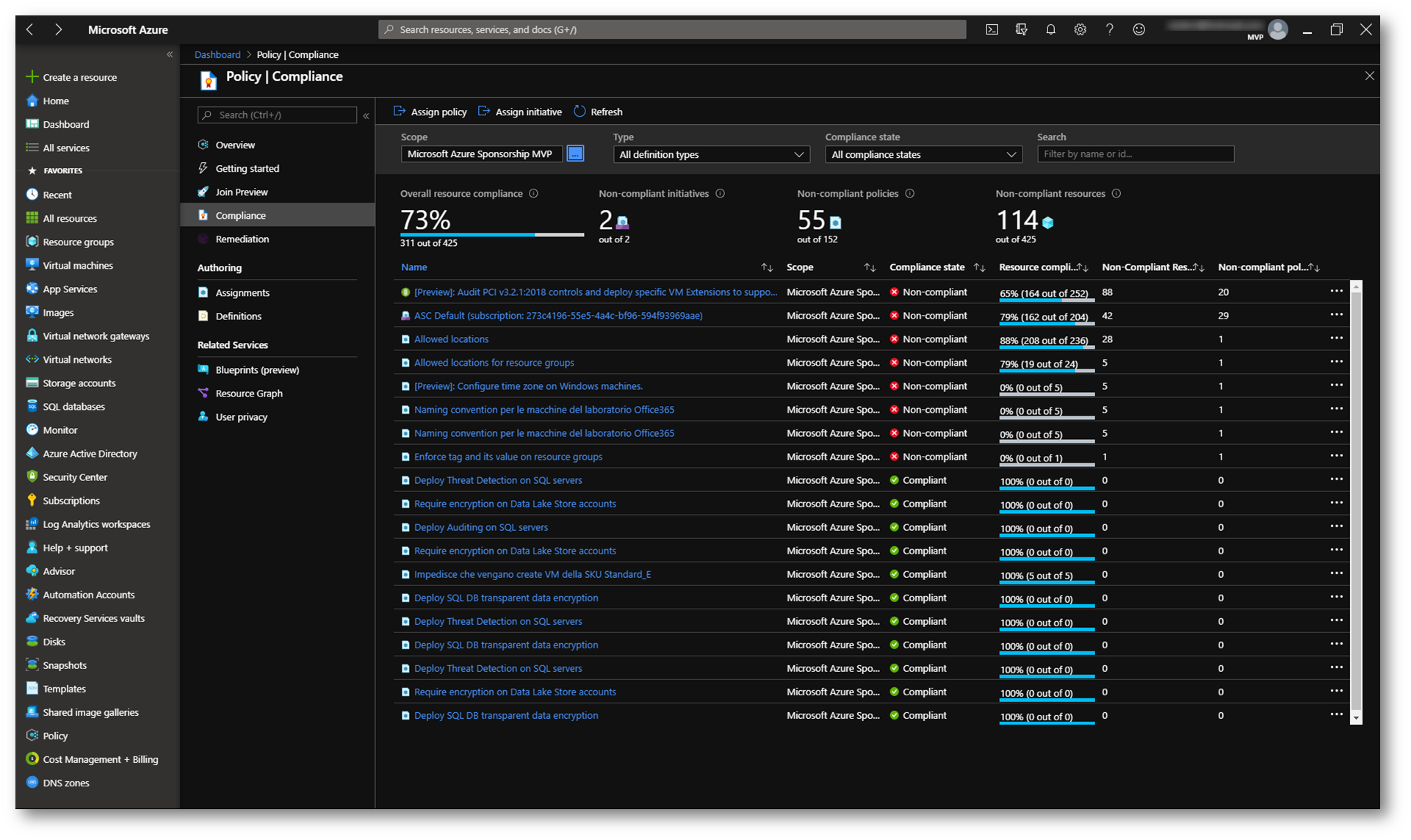Open notifications bell icon

tap(1050, 29)
